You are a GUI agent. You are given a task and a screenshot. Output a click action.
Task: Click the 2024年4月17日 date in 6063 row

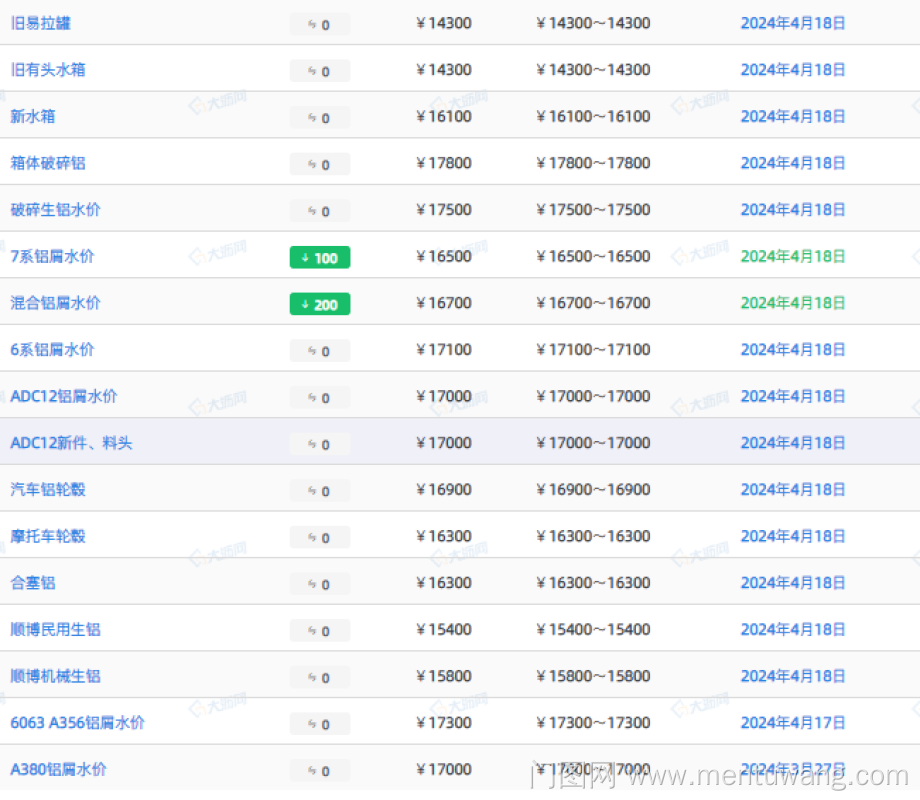793,723
